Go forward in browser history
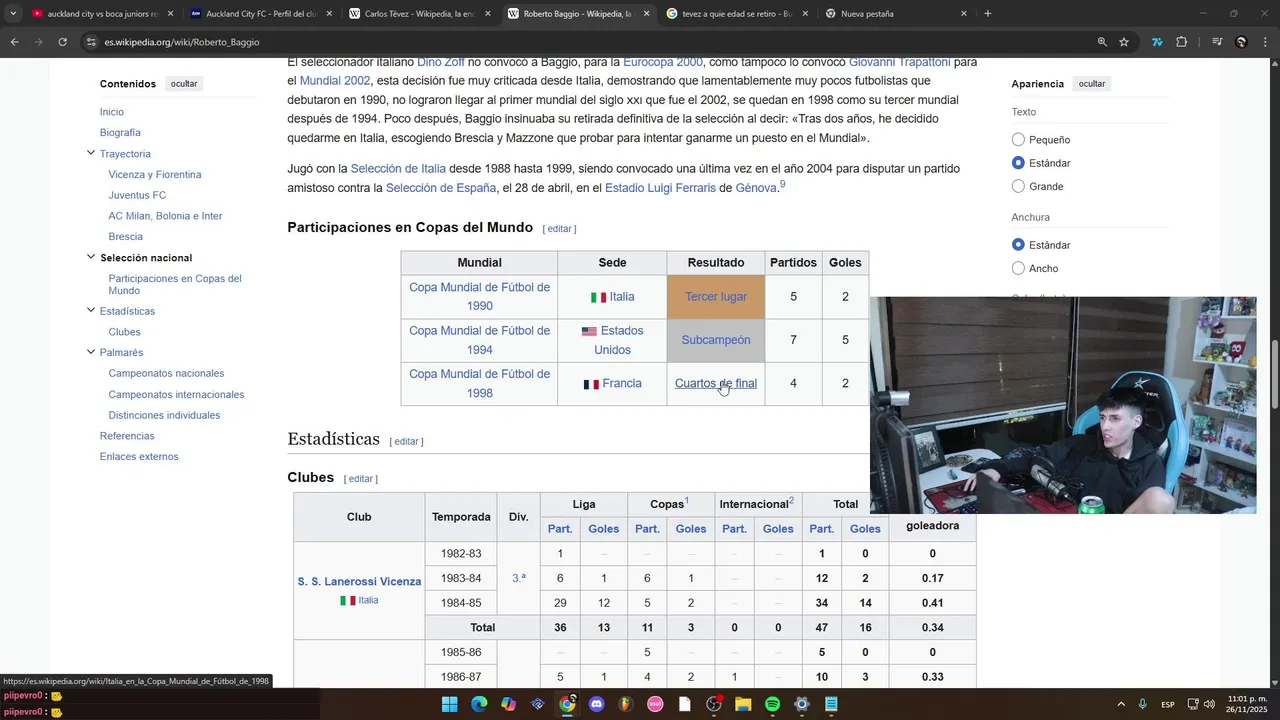The height and width of the screenshot is (720, 1280). (38, 42)
